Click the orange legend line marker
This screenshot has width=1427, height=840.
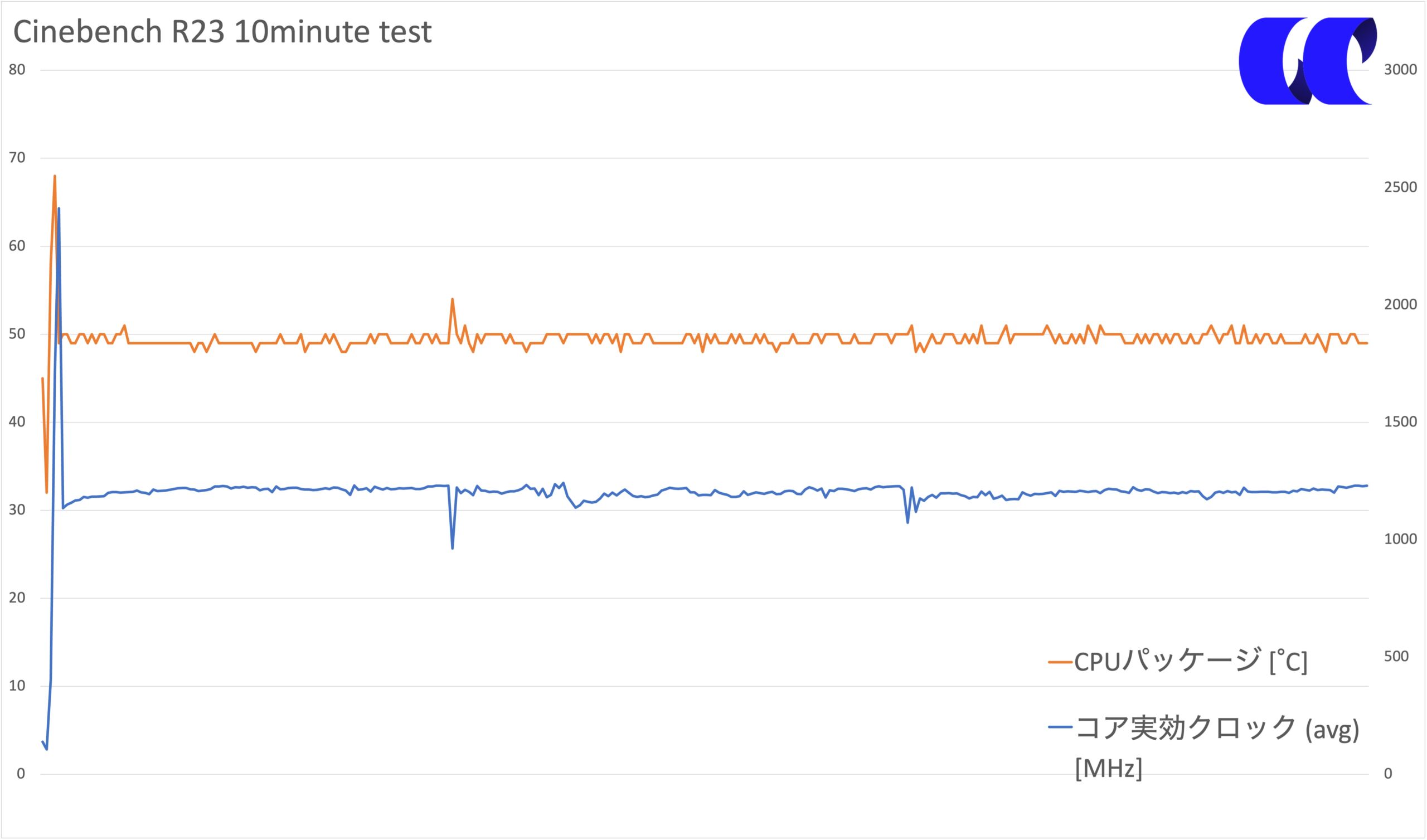pyautogui.click(x=1060, y=662)
